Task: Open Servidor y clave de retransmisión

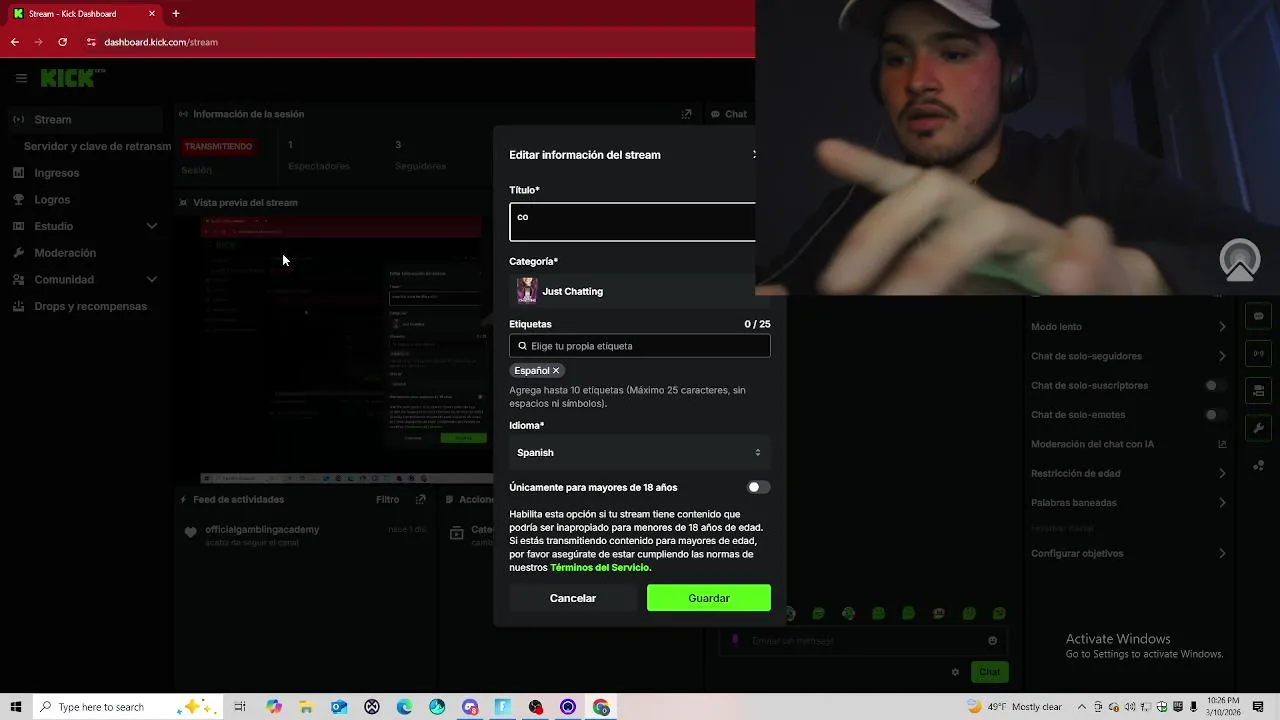Action: coord(97,146)
